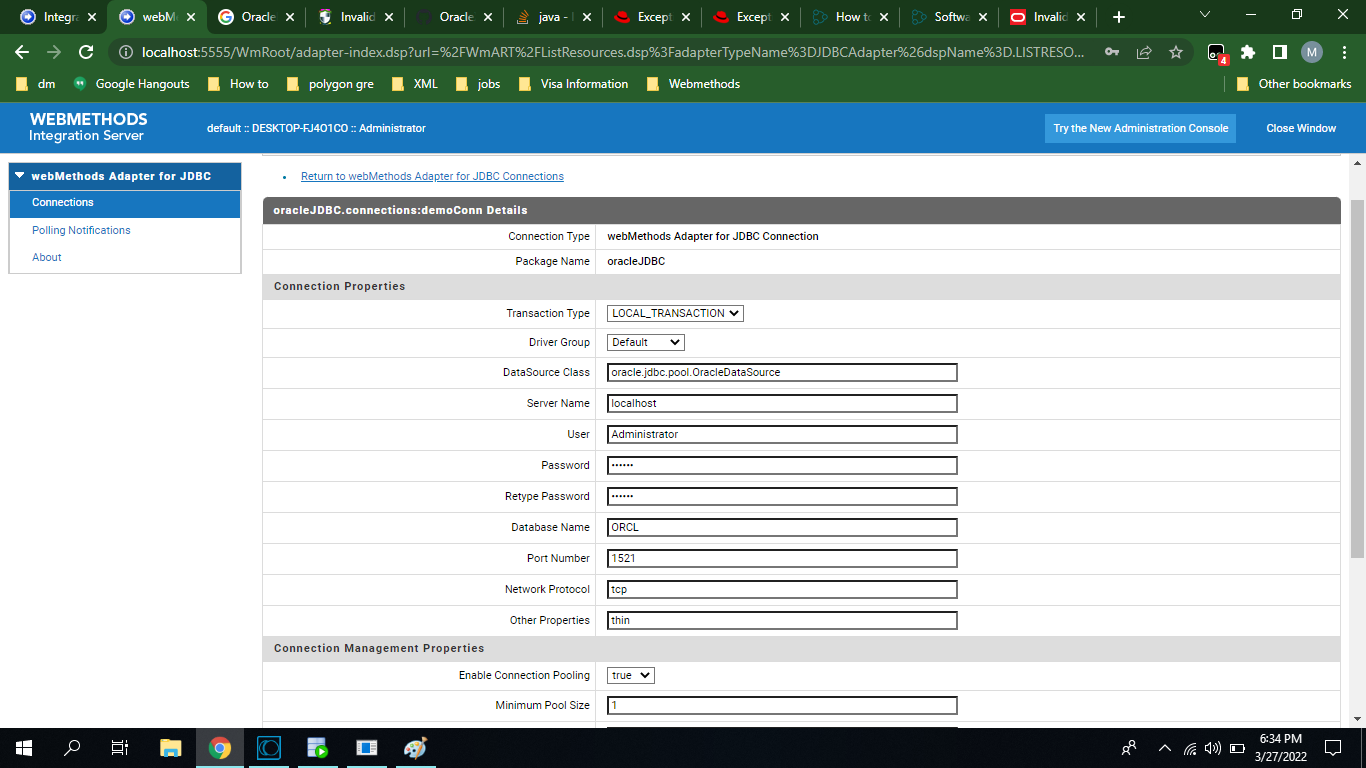Screen dimensions: 1366x768
Task: Open File Explorer from the taskbar
Action: tap(171, 747)
